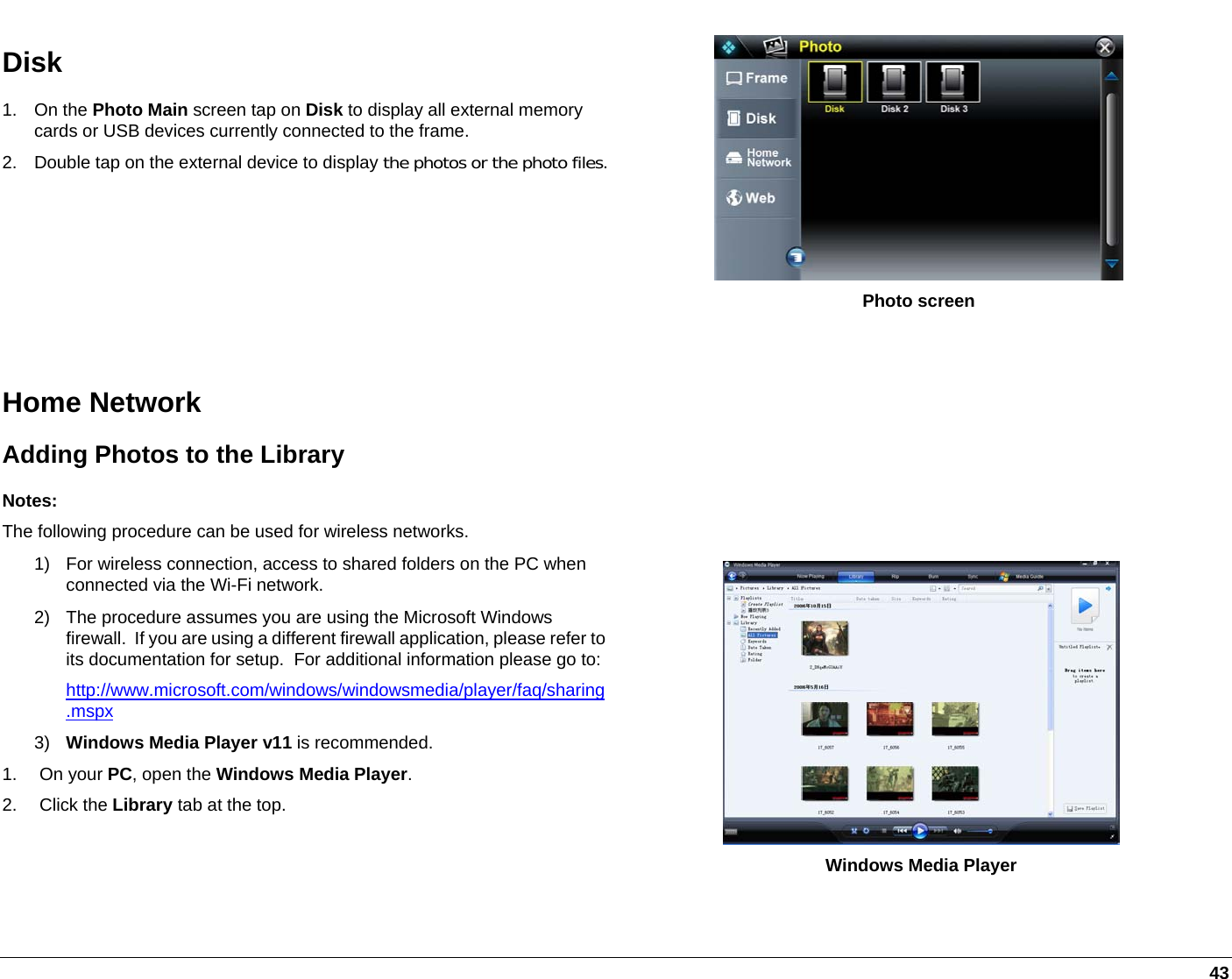Click the Back arrow in Media Player
This screenshot has width=1232, height=979.
[x=732, y=576]
